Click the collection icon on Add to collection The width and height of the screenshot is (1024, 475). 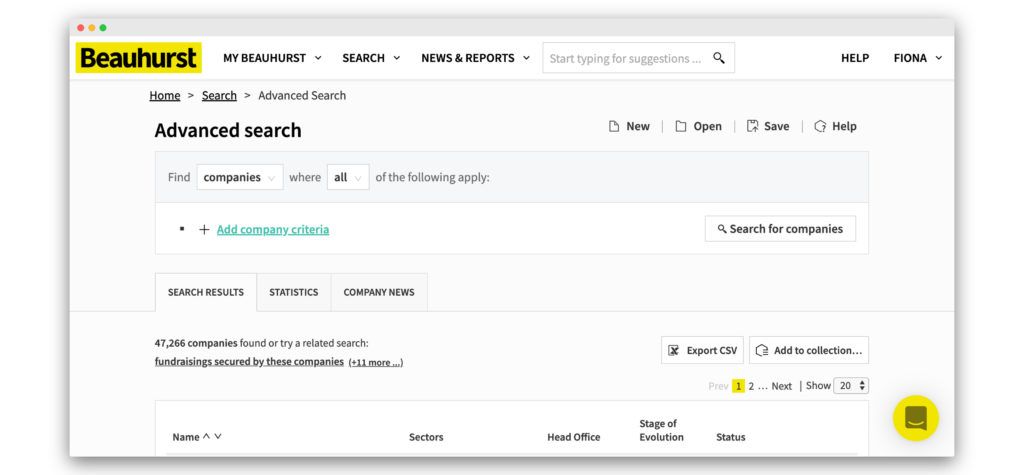761,351
